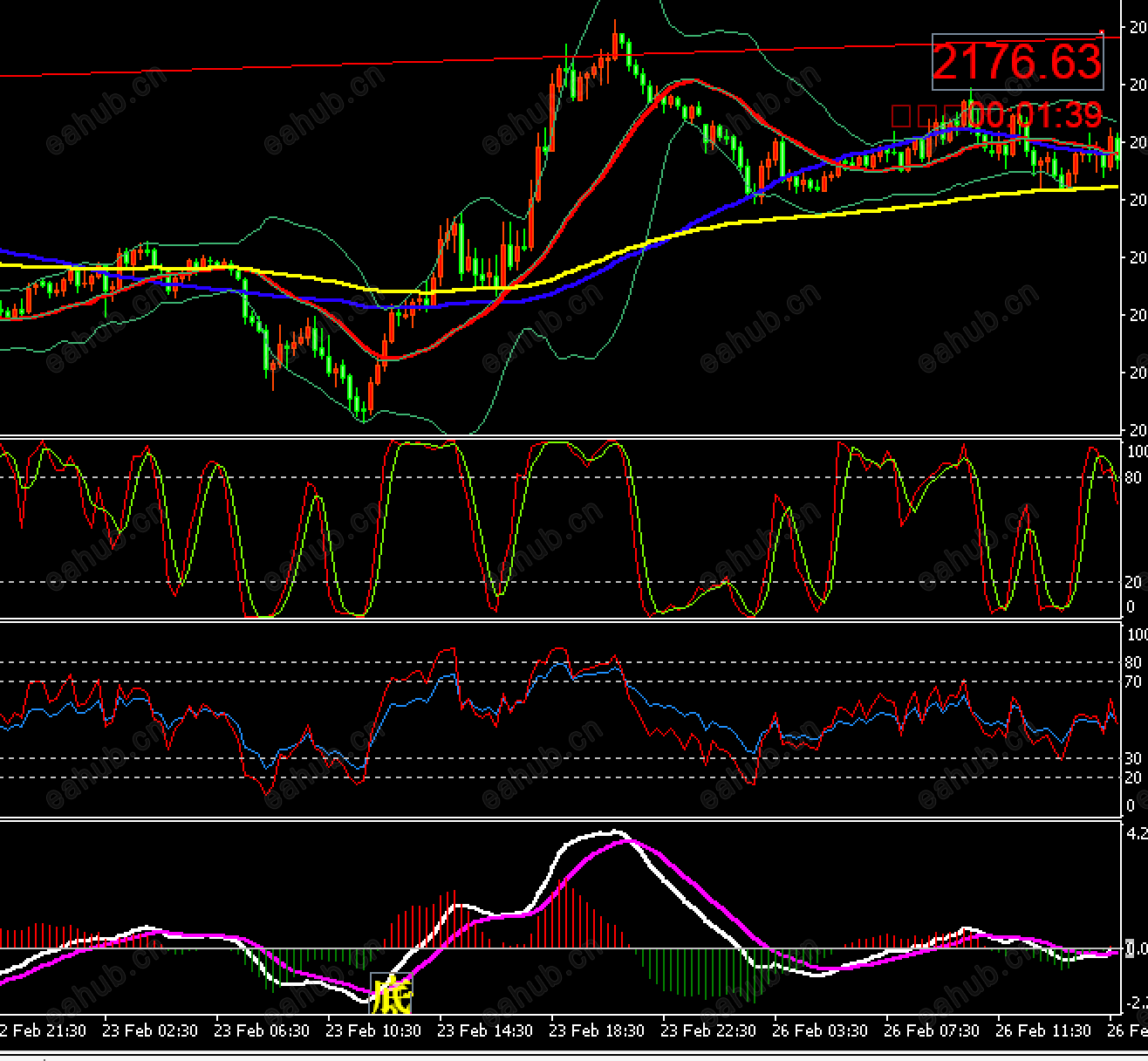
Task: Click the time axis label 26 Feb 11:30
Action: point(1043,1030)
